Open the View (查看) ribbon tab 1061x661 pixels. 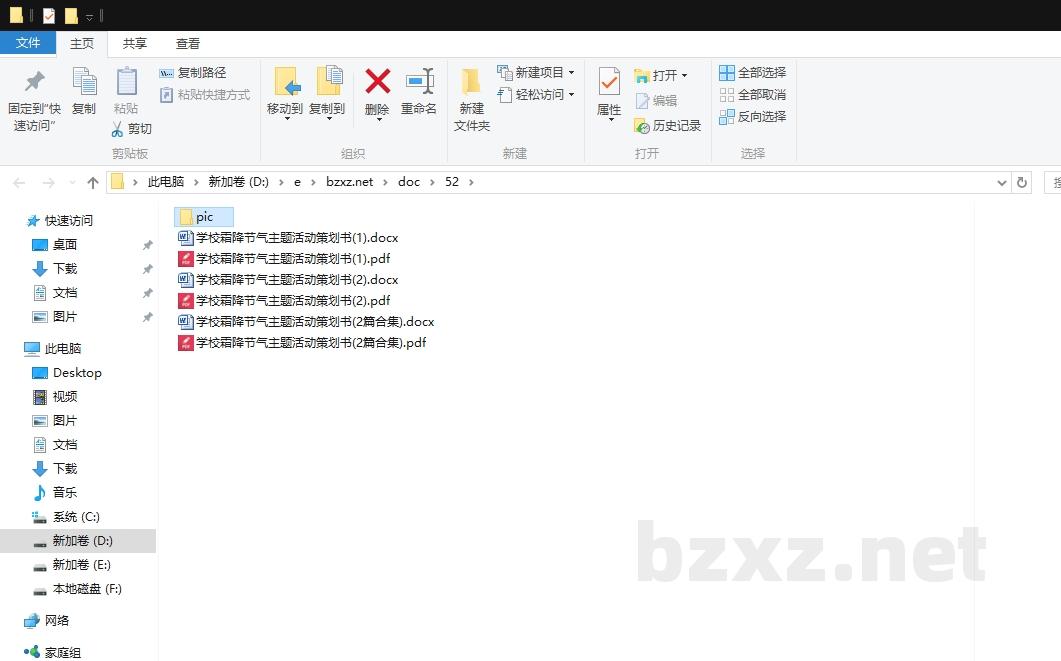pyautogui.click(x=187, y=44)
